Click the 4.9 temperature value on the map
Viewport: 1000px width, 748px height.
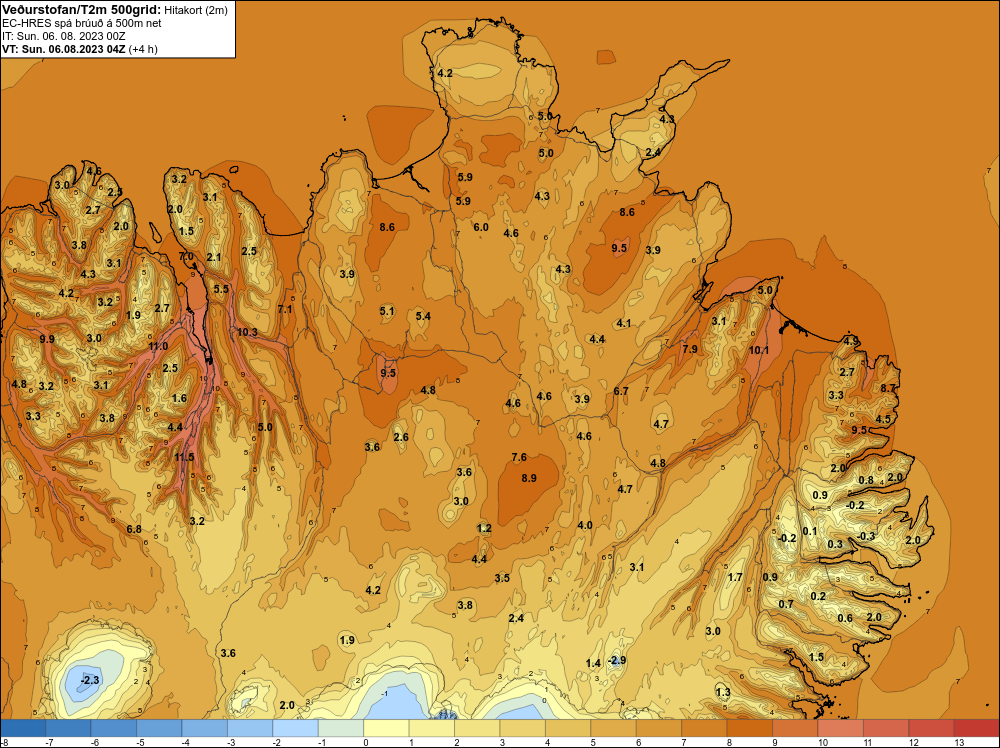coord(851,341)
